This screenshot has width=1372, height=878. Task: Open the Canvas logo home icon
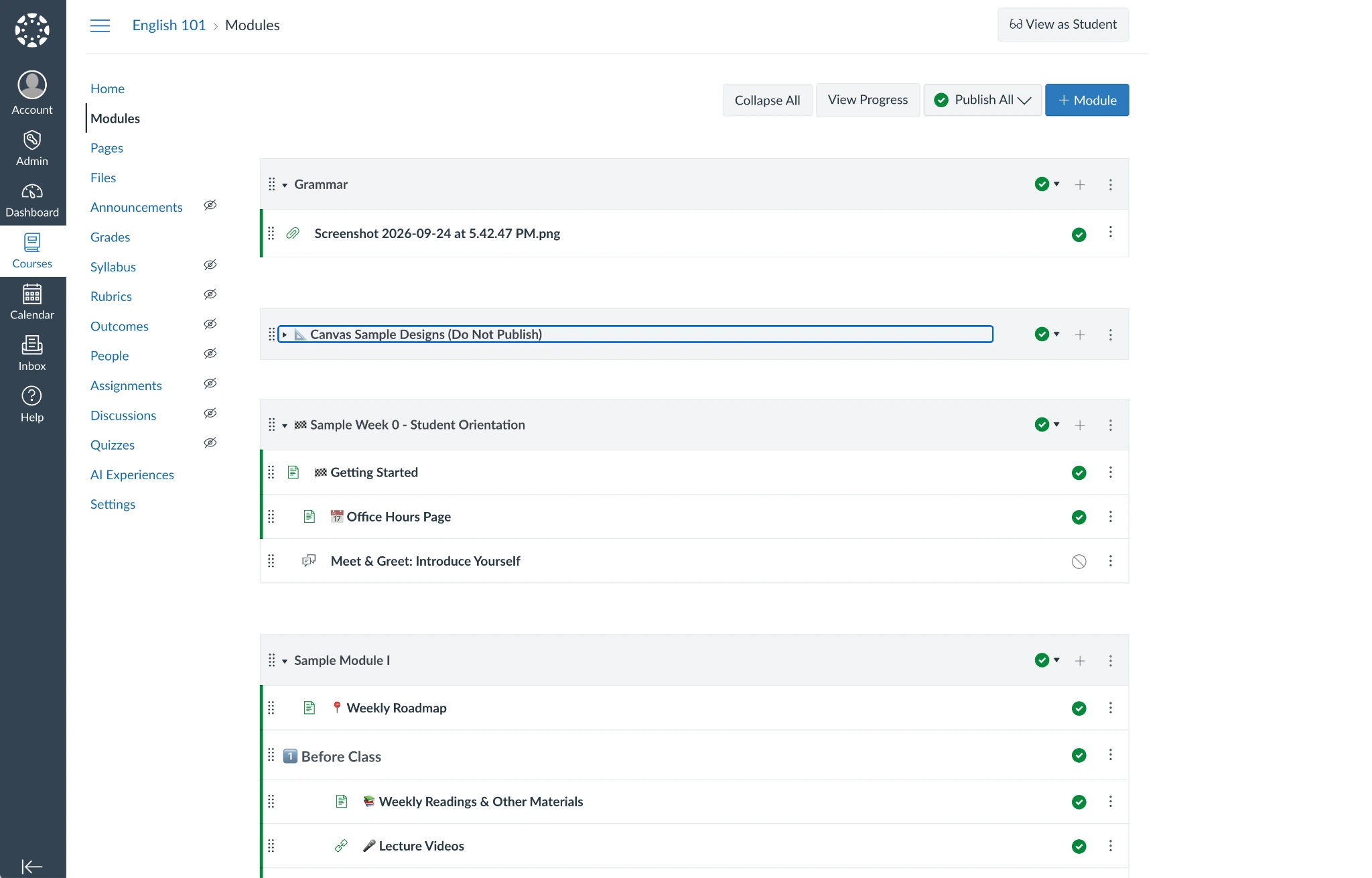[32, 30]
